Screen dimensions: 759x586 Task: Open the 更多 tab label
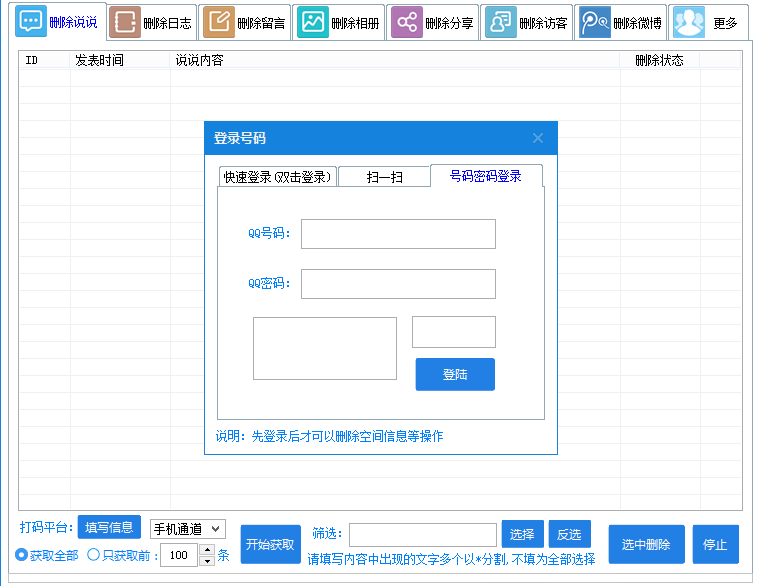pos(725,23)
